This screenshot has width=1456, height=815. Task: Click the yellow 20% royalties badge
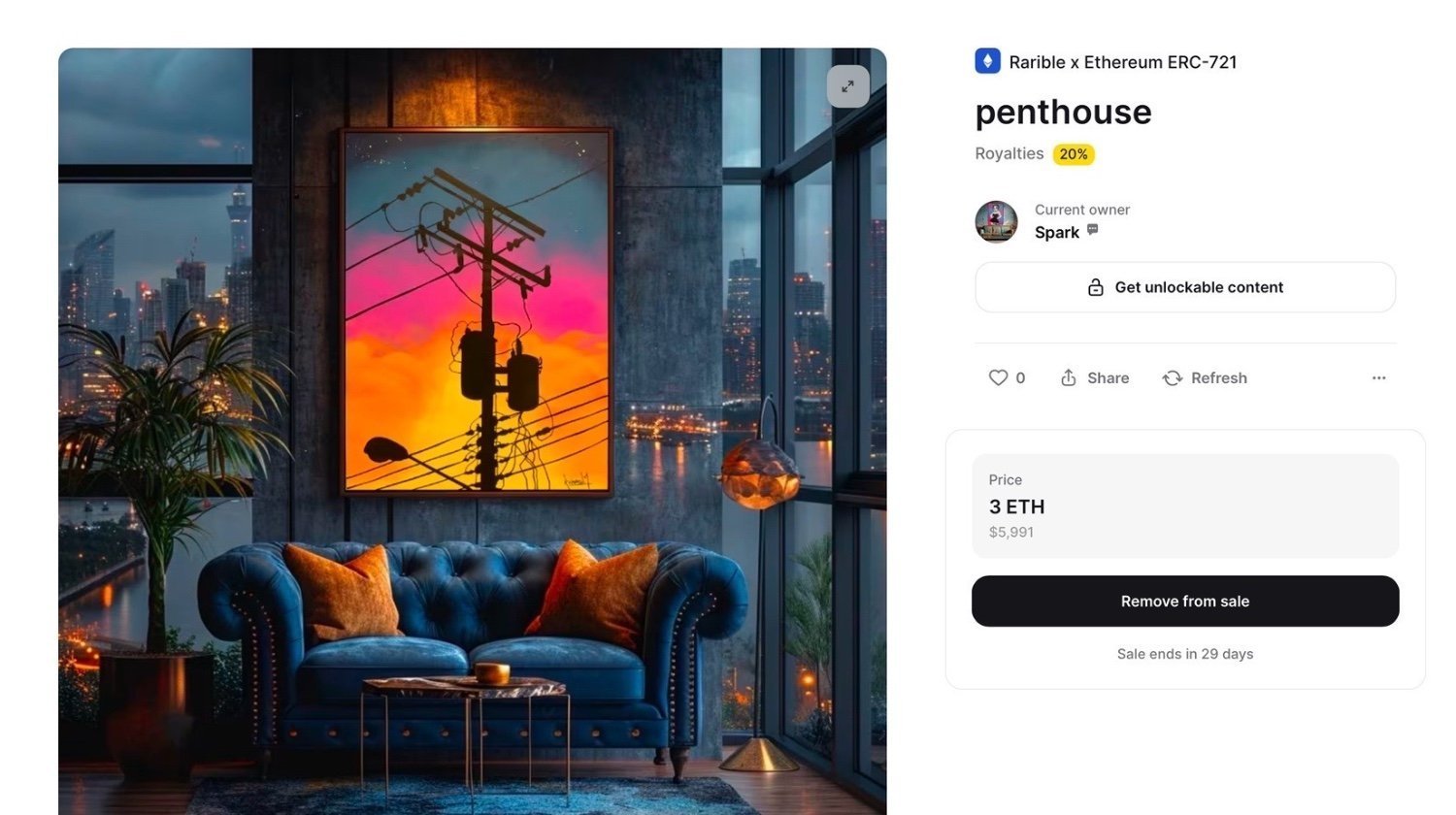pos(1074,154)
